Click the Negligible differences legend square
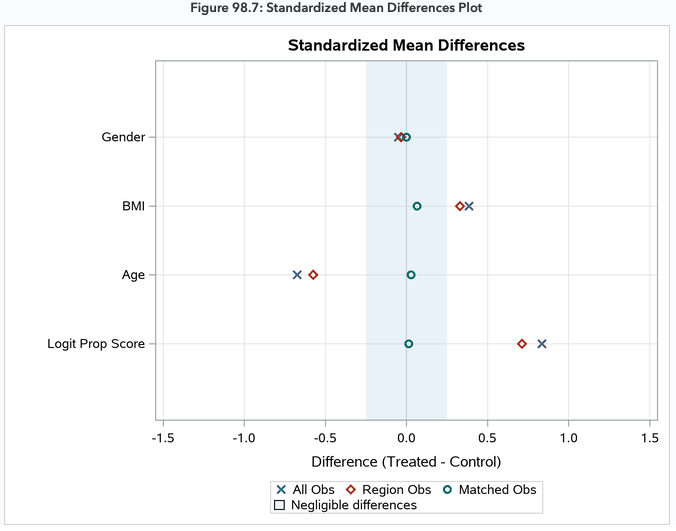 pos(281,506)
